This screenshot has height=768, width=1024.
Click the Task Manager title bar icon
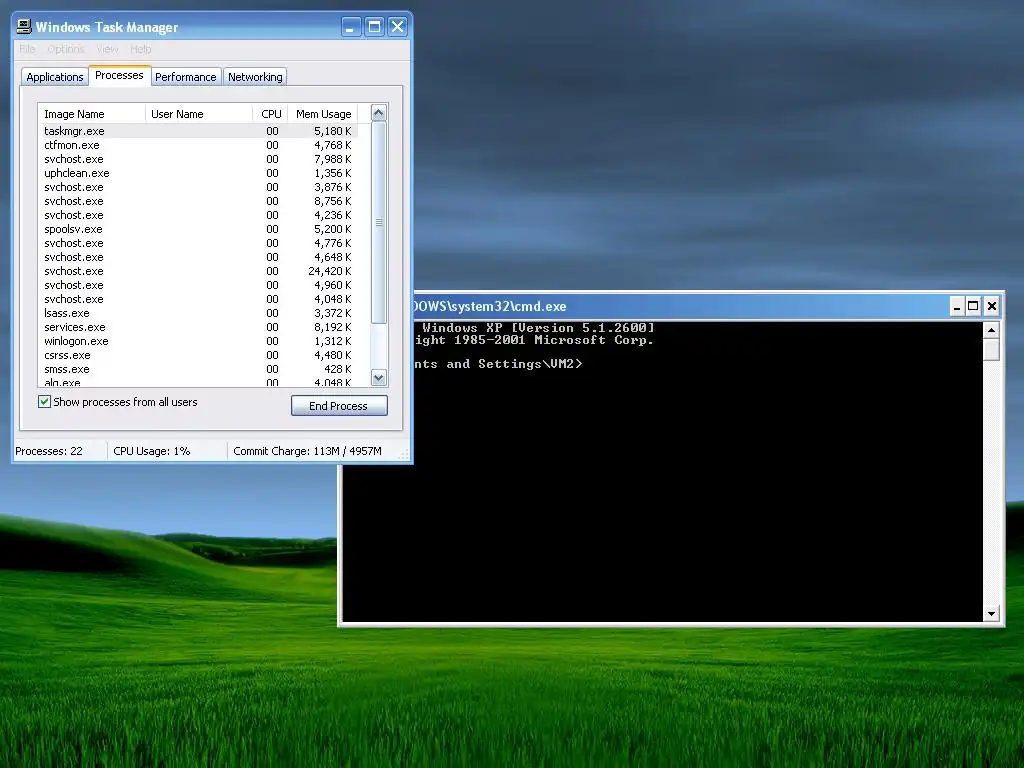point(24,27)
